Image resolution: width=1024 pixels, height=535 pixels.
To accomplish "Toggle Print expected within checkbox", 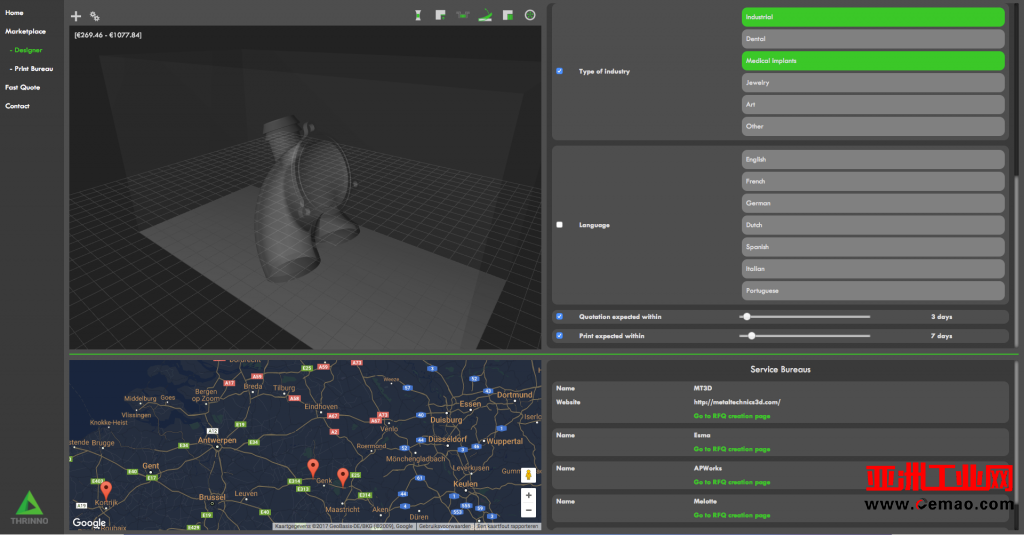I will (x=559, y=336).
